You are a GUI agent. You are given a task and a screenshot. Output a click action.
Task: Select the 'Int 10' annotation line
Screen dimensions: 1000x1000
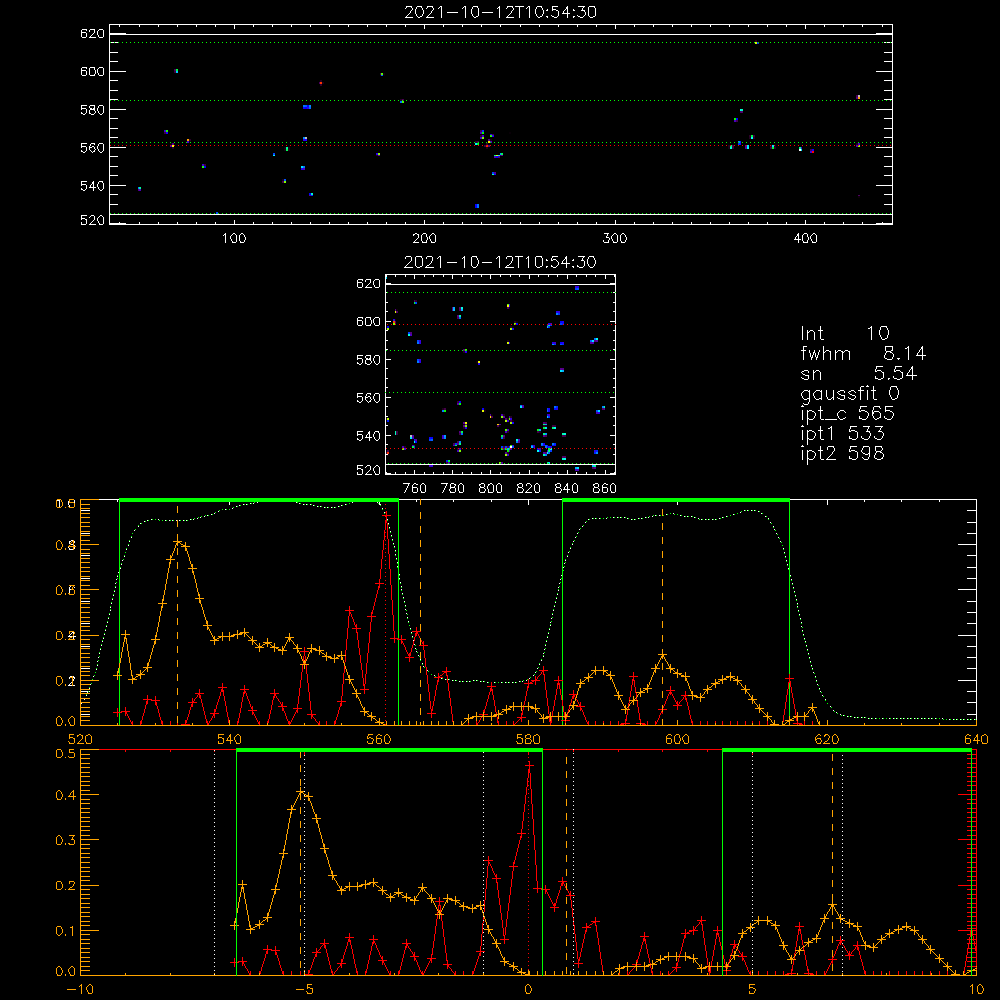[x=844, y=333]
